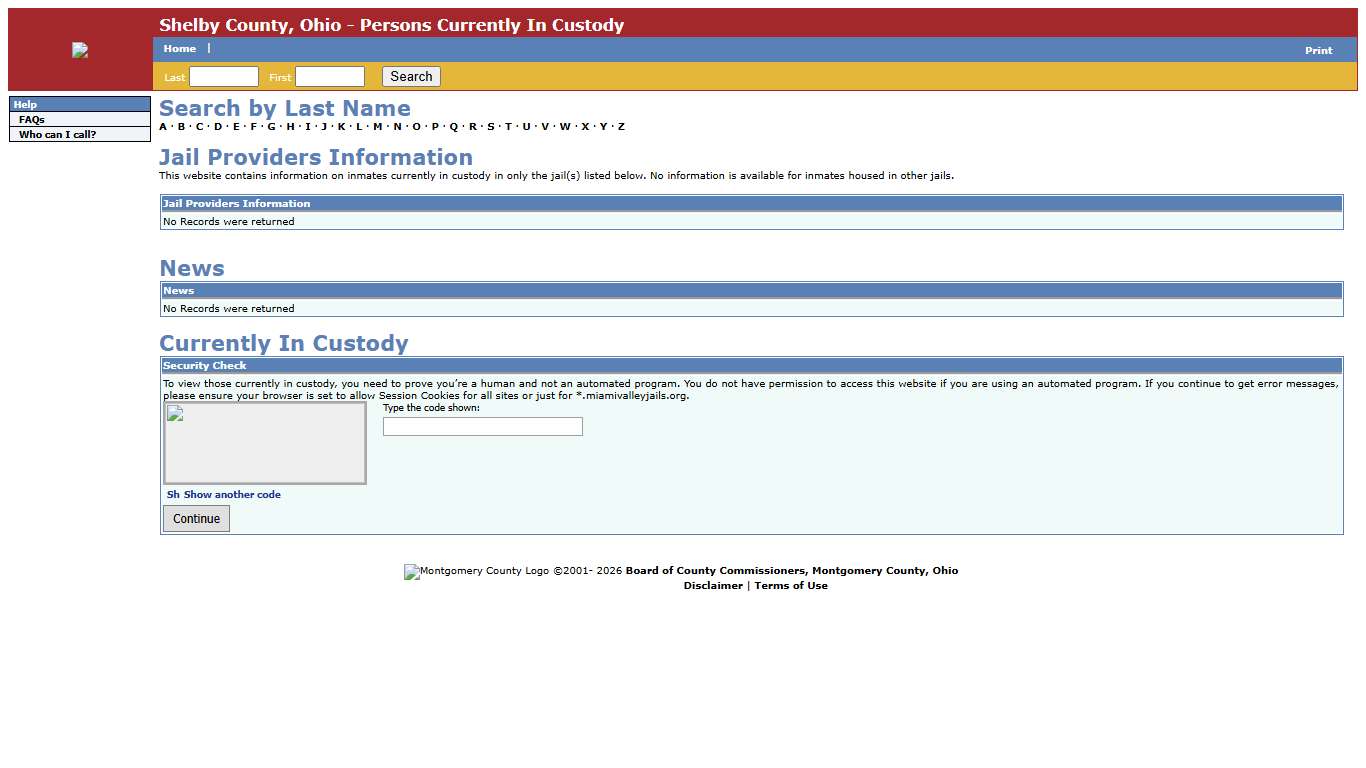Focus the Last name search field
This screenshot has height=768, width=1366.
tap(224, 77)
